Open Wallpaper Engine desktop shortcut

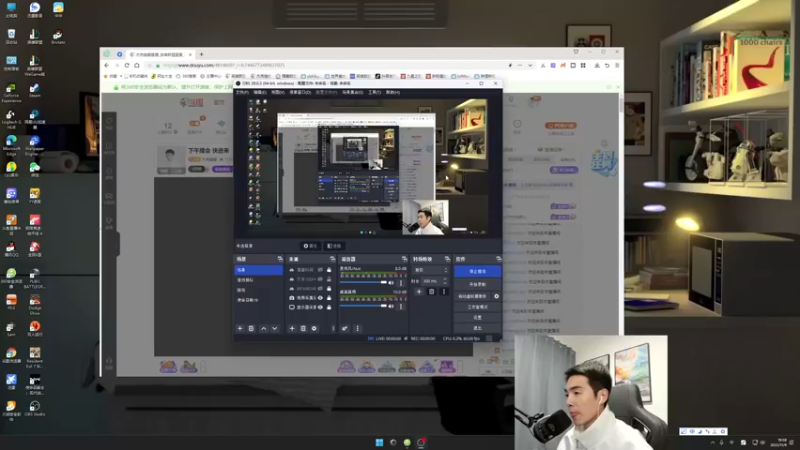35,144
